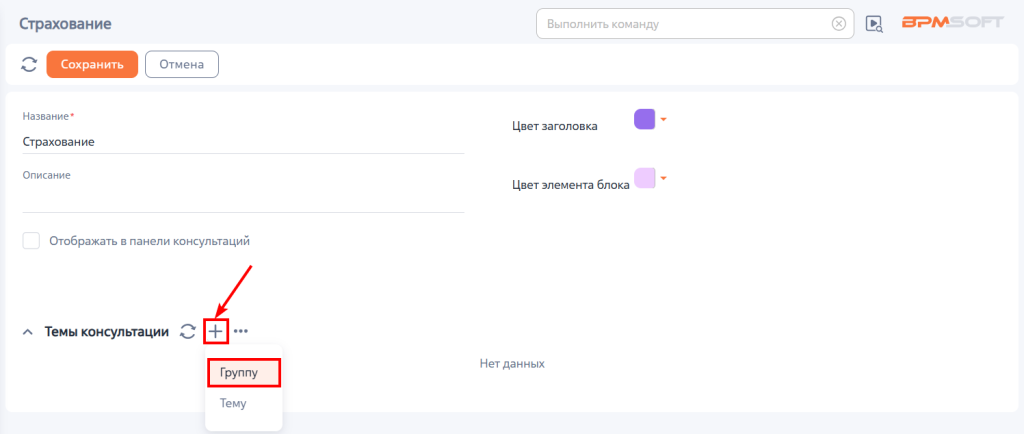Open Цвет элемента блока dropdown arrow
This screenshot has width=1024, height=434.
pos(664,178)
